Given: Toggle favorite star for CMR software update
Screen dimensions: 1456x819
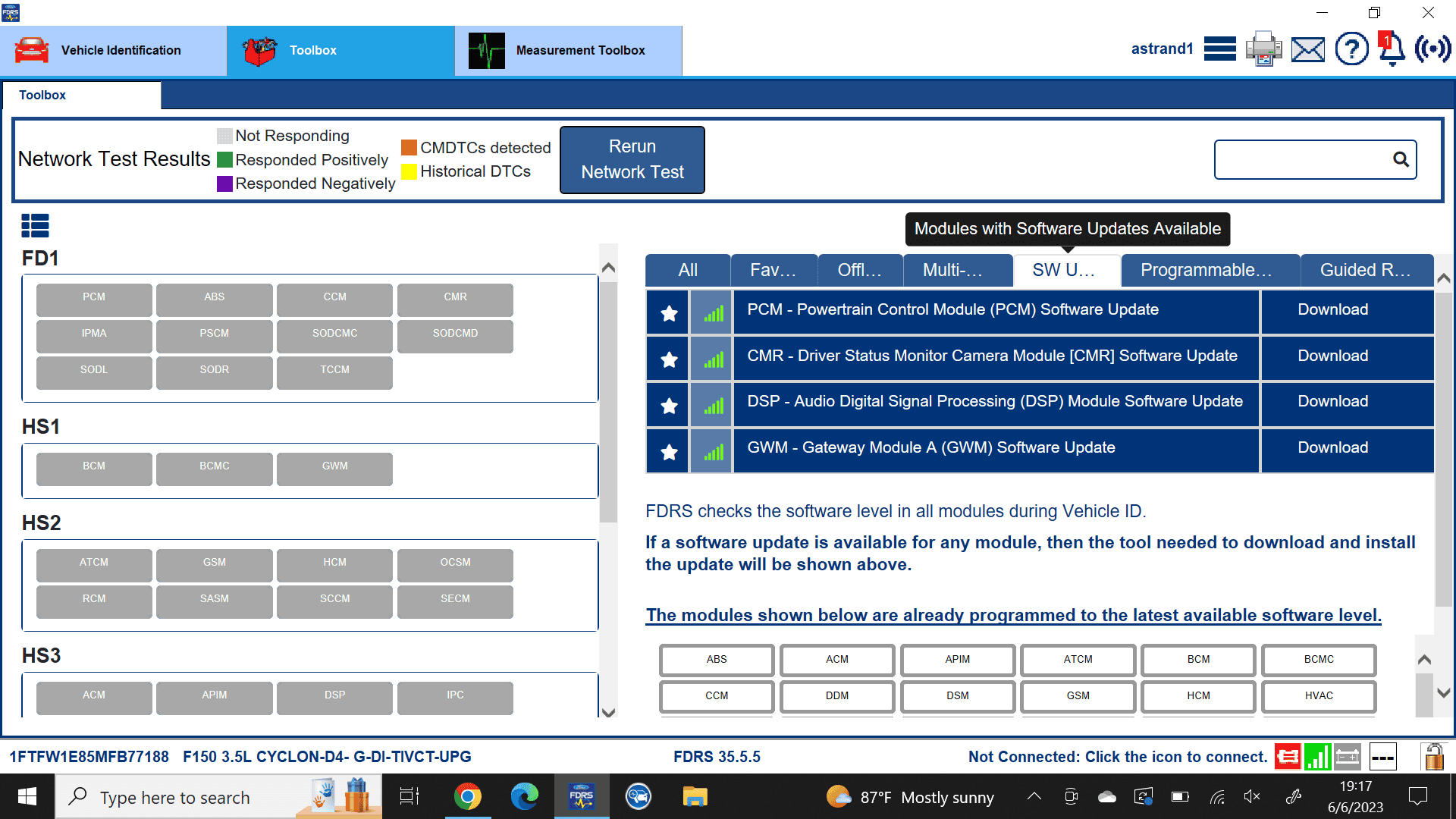Looking at the screenshot, I should (x=668, y=359).
